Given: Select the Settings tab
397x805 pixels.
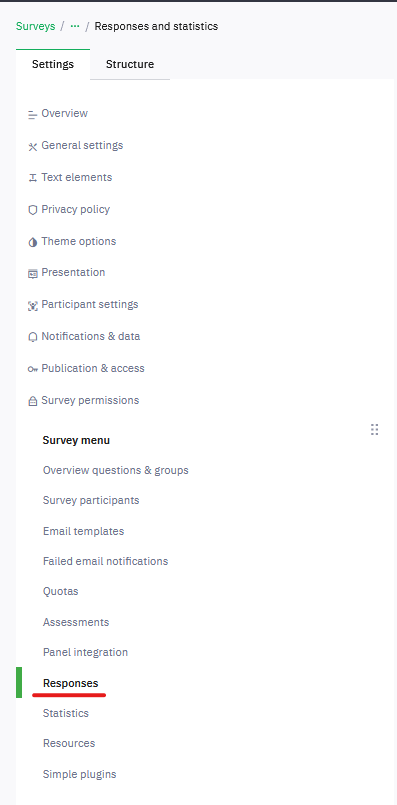Looking at the screenshot, I should tap(53, 64).
